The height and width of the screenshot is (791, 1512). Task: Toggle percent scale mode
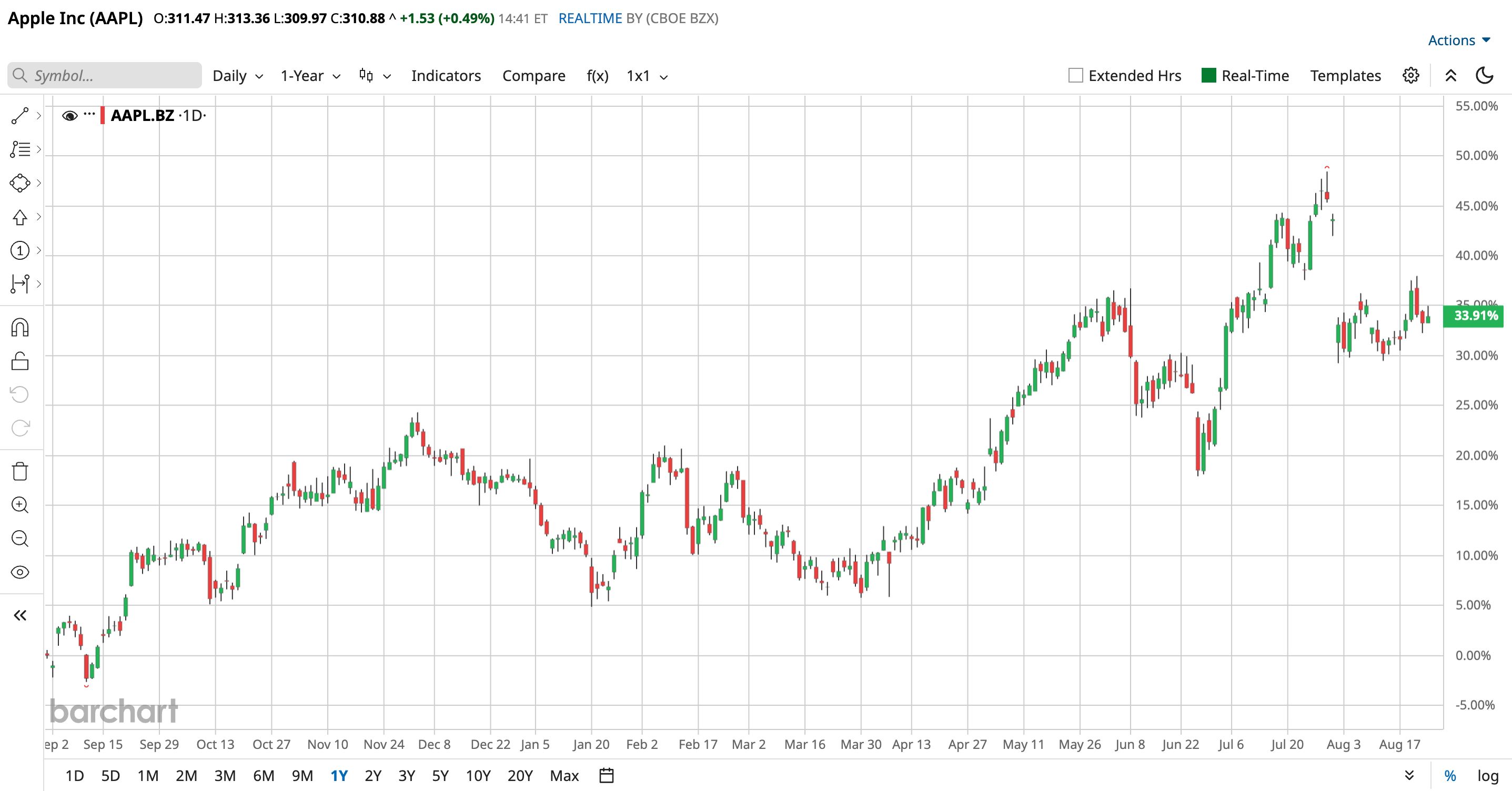[1450, 776]
